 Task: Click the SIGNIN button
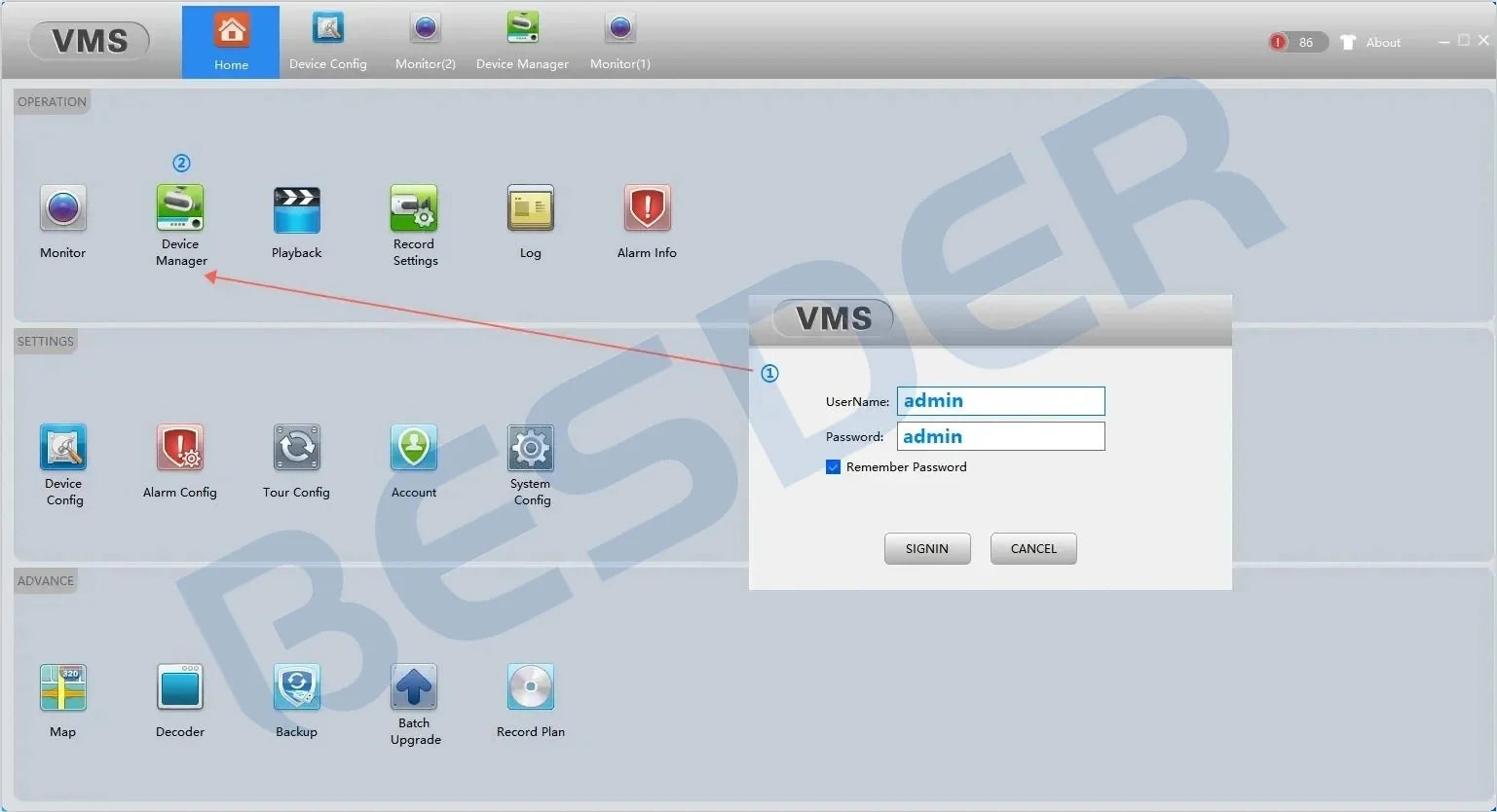pyautogui.click(x=927, y=548)
